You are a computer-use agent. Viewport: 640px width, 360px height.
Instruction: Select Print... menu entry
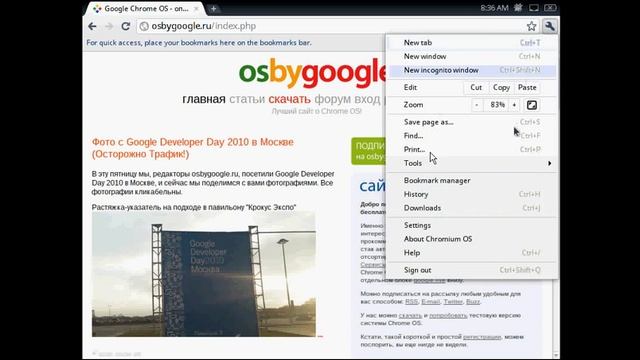pyautogui.click(x=472, y=149)
